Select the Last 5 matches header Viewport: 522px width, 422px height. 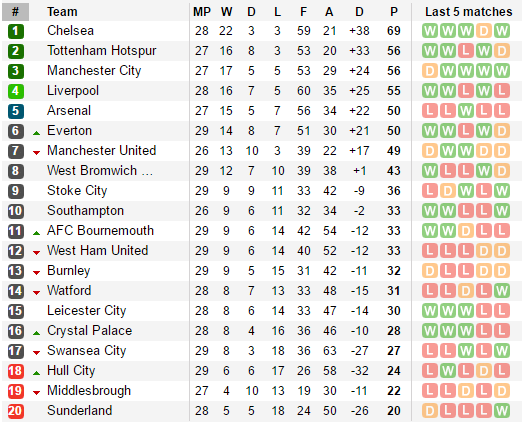point(468,12)
